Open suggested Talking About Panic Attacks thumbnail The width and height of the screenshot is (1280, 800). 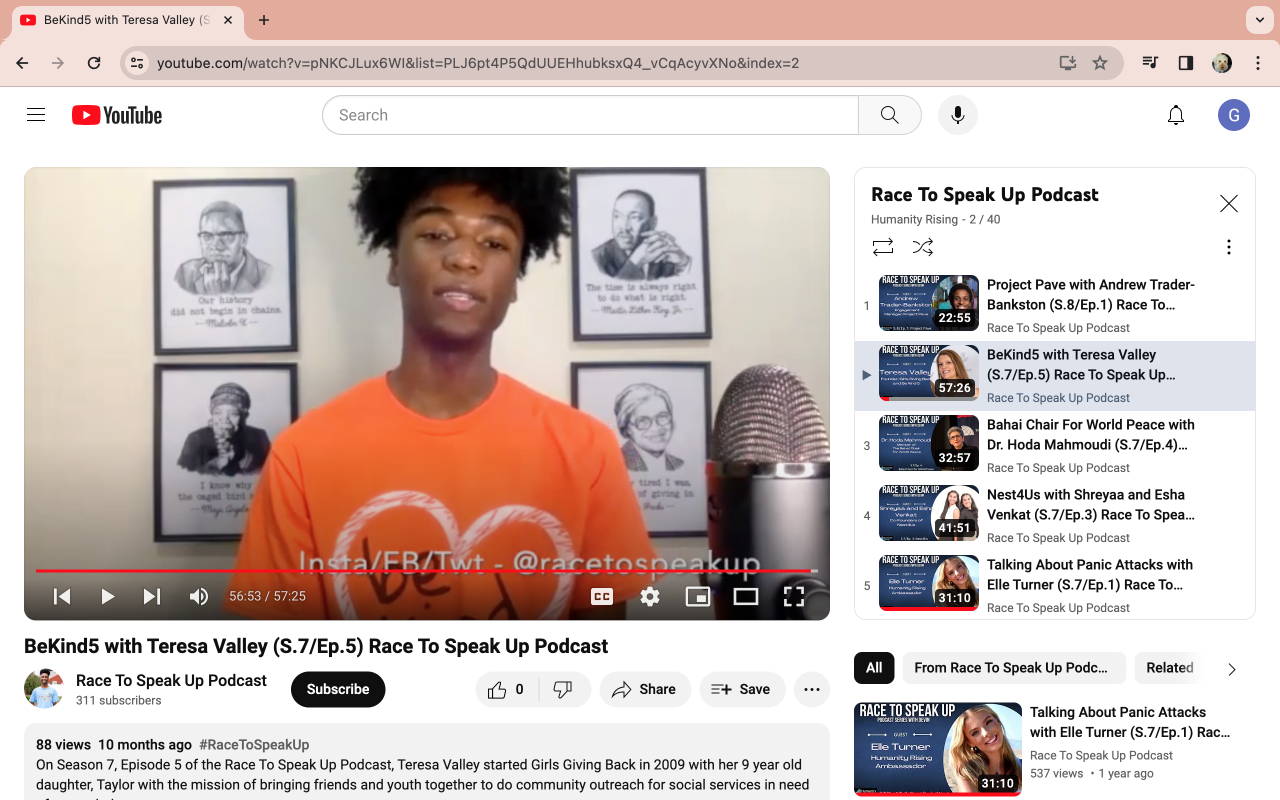[x=938, y=749]
